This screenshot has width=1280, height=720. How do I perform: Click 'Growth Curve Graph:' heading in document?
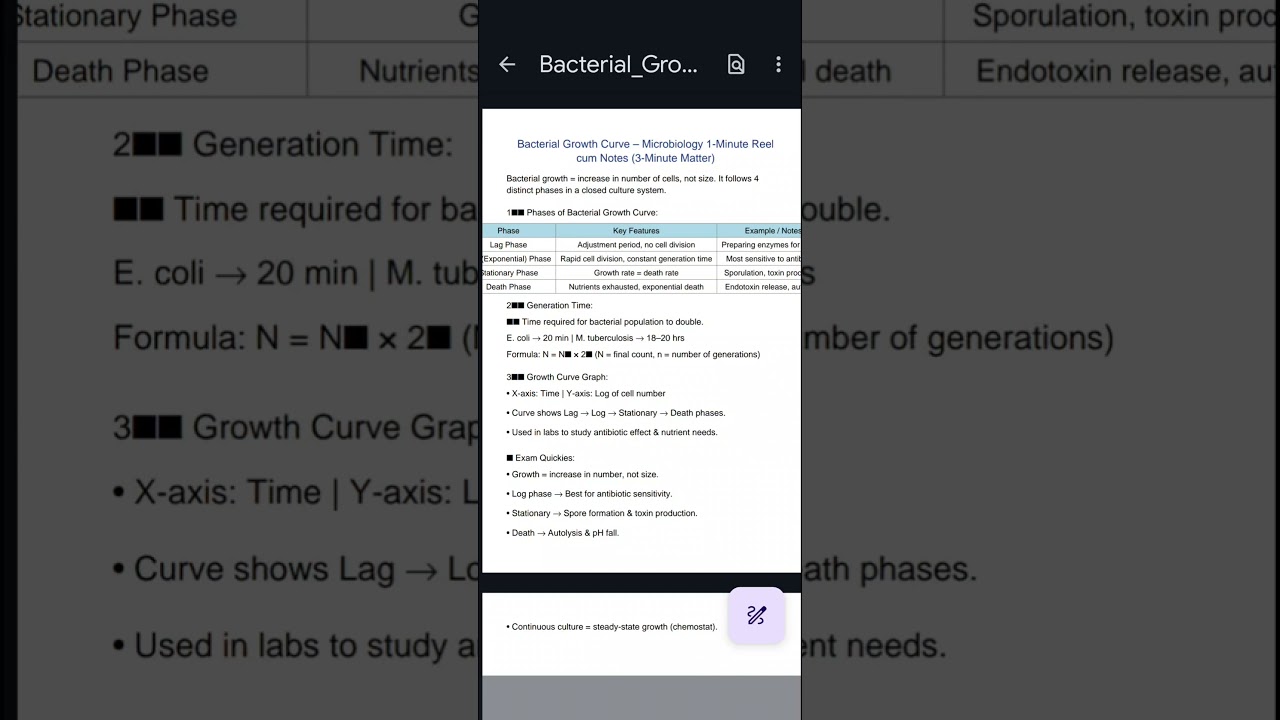point(557,377)
